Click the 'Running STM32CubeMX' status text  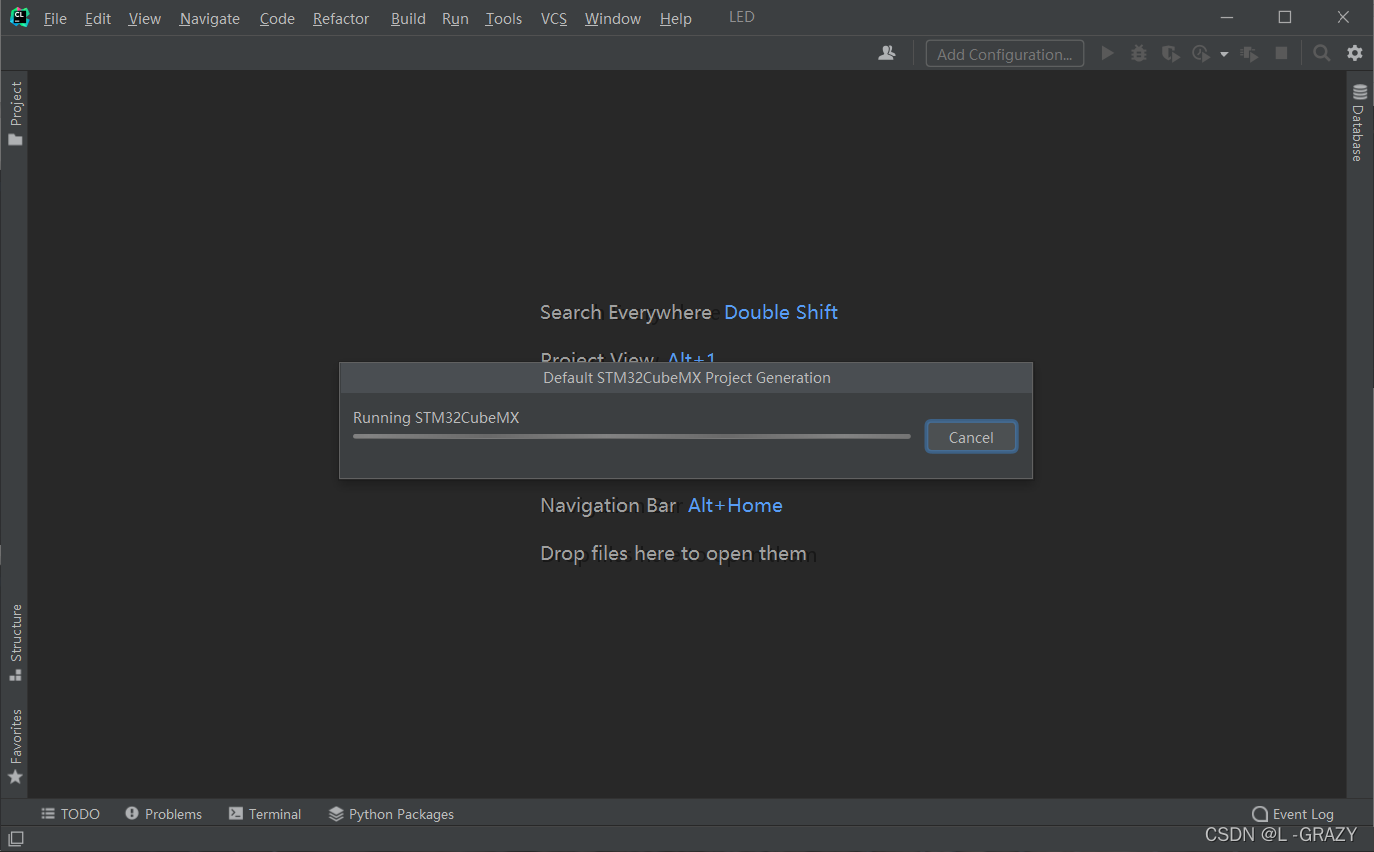tap(436, 417)
